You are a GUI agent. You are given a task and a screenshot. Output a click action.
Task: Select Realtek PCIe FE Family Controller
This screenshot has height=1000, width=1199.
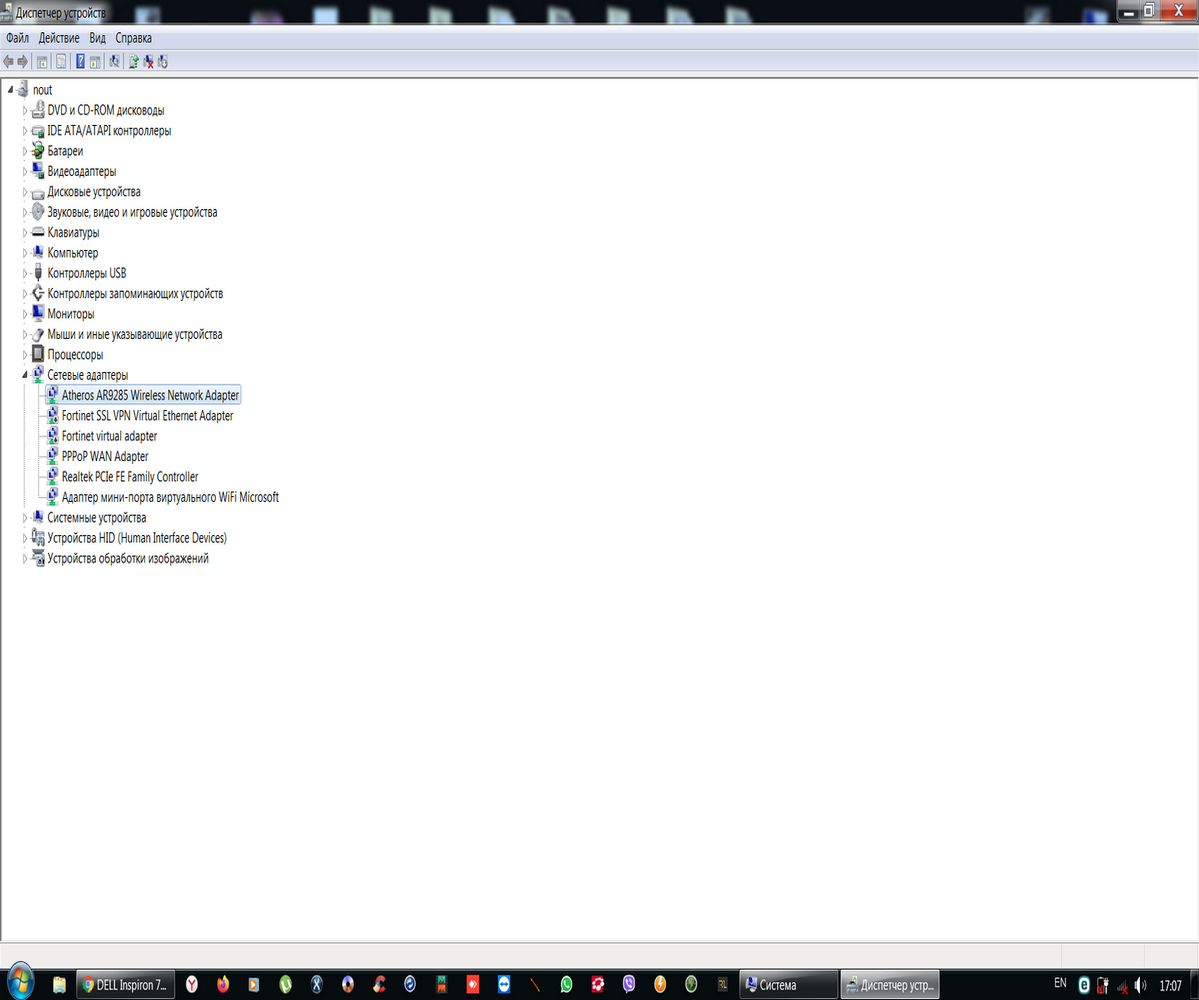129,477
